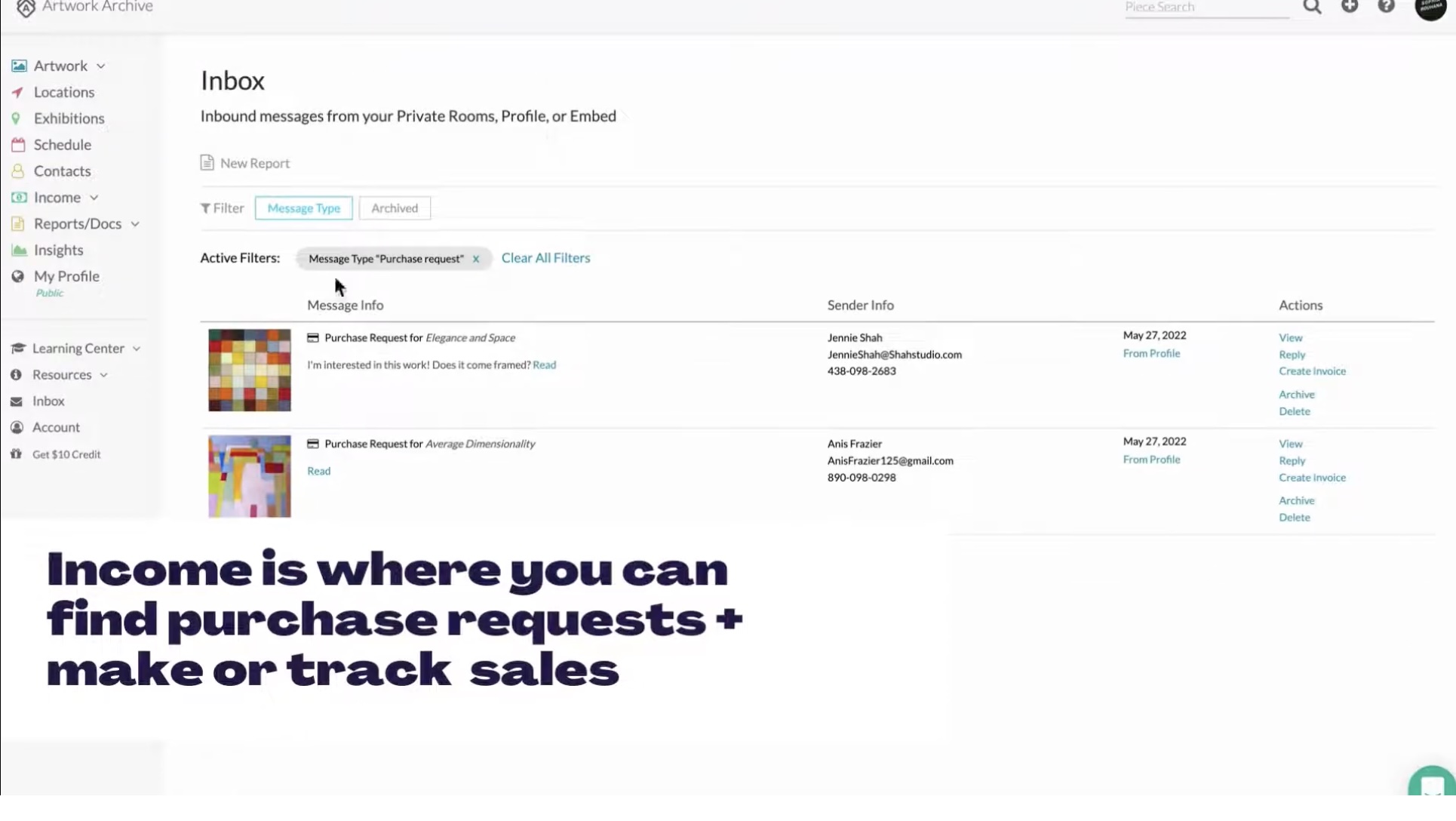Open Contacts from sidebar
This screenshot has width=1456, height=821.
(63, 171)
